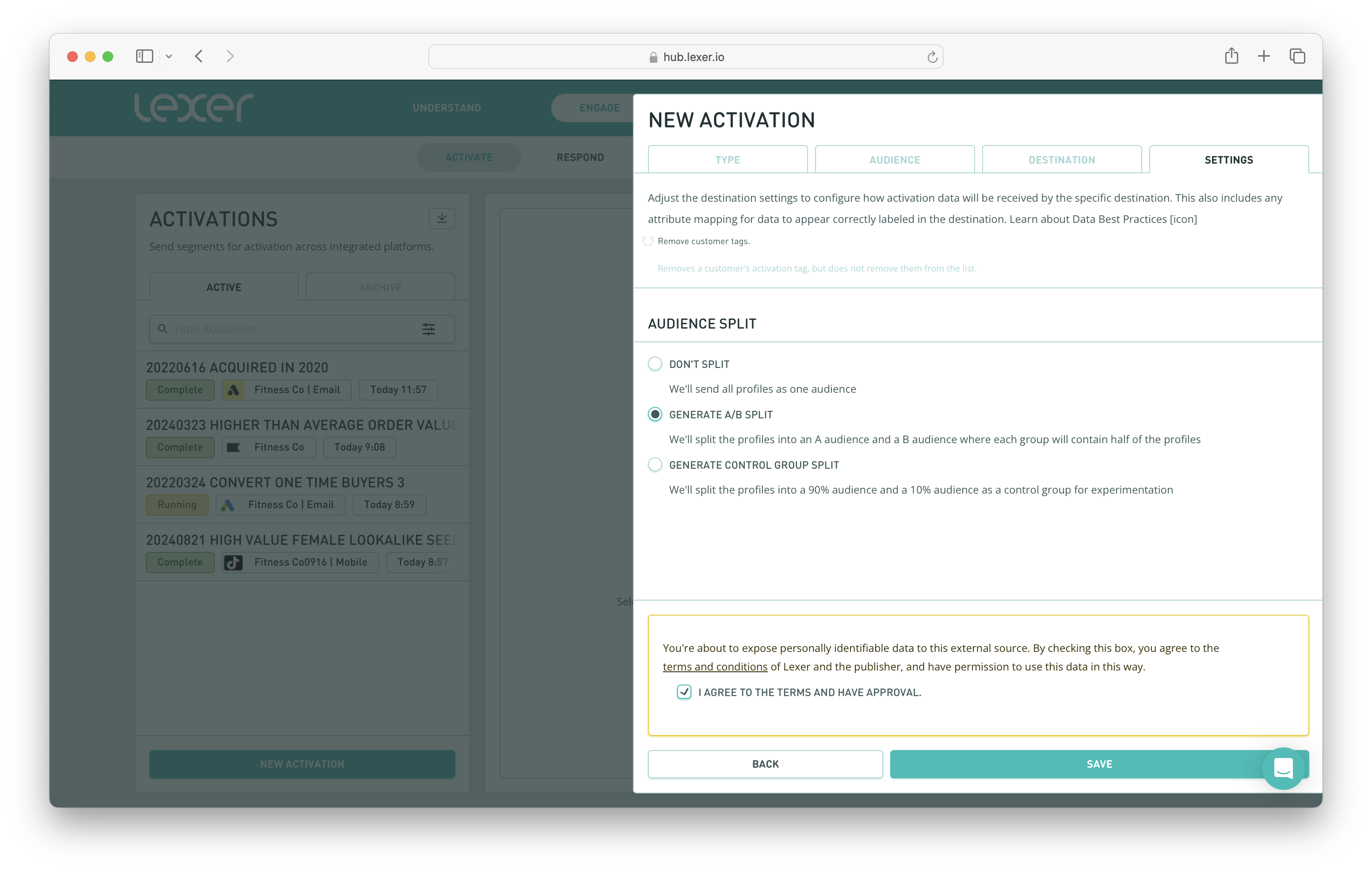
Task: Click the Google Ads icon on Convert One Time Buyers
Action: [227, 505]
